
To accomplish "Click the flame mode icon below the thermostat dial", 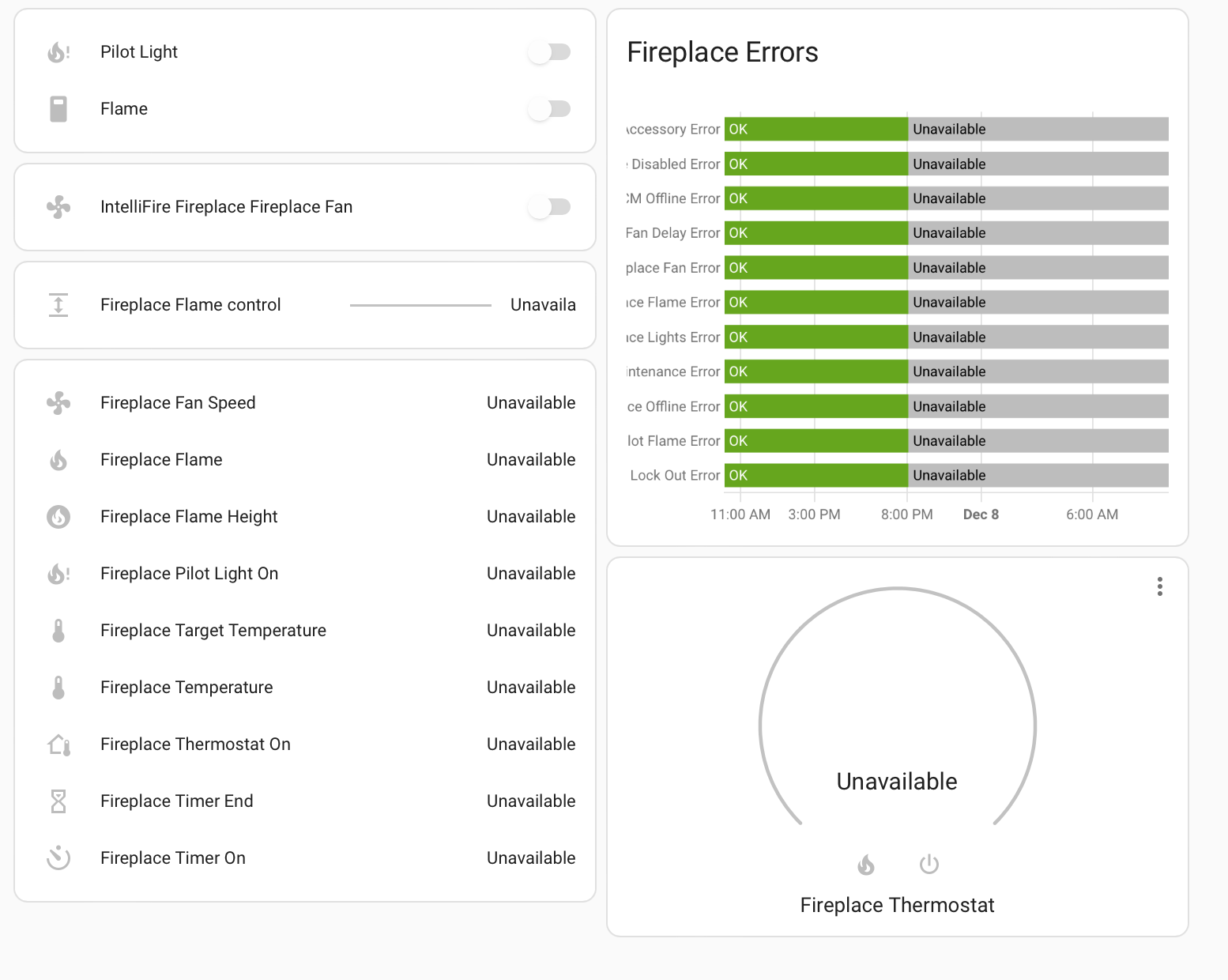I will (x=866, y=864).
